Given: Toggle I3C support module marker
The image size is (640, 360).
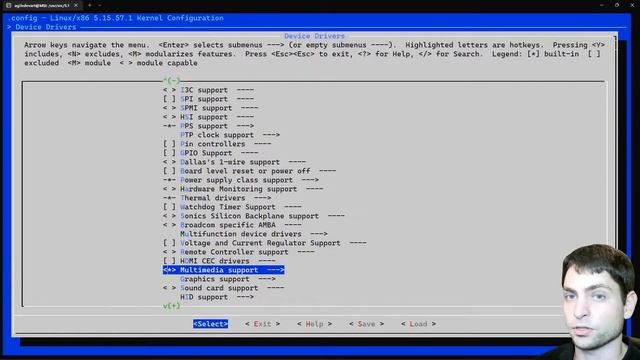Looking at the screenshot, I should click(x=169, y=90).
